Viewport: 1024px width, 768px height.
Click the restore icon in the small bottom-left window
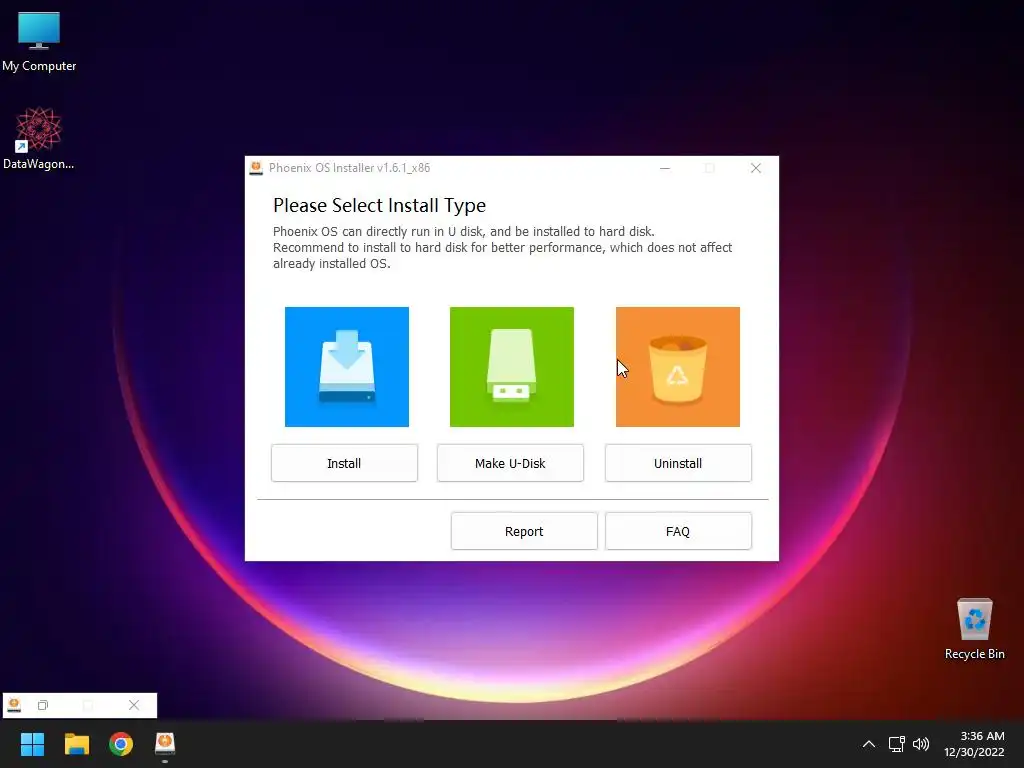coord(43,705)
